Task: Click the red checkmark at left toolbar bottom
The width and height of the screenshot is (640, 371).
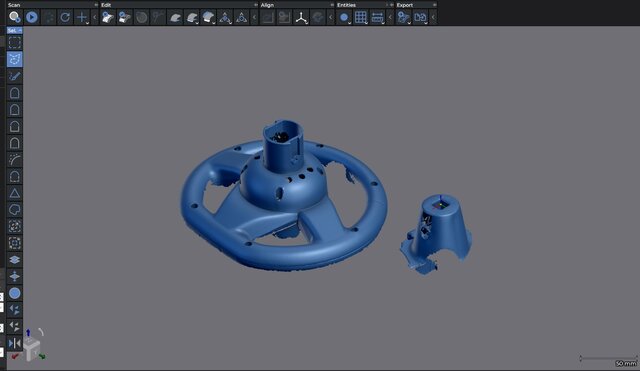Action: pos(15,357)
